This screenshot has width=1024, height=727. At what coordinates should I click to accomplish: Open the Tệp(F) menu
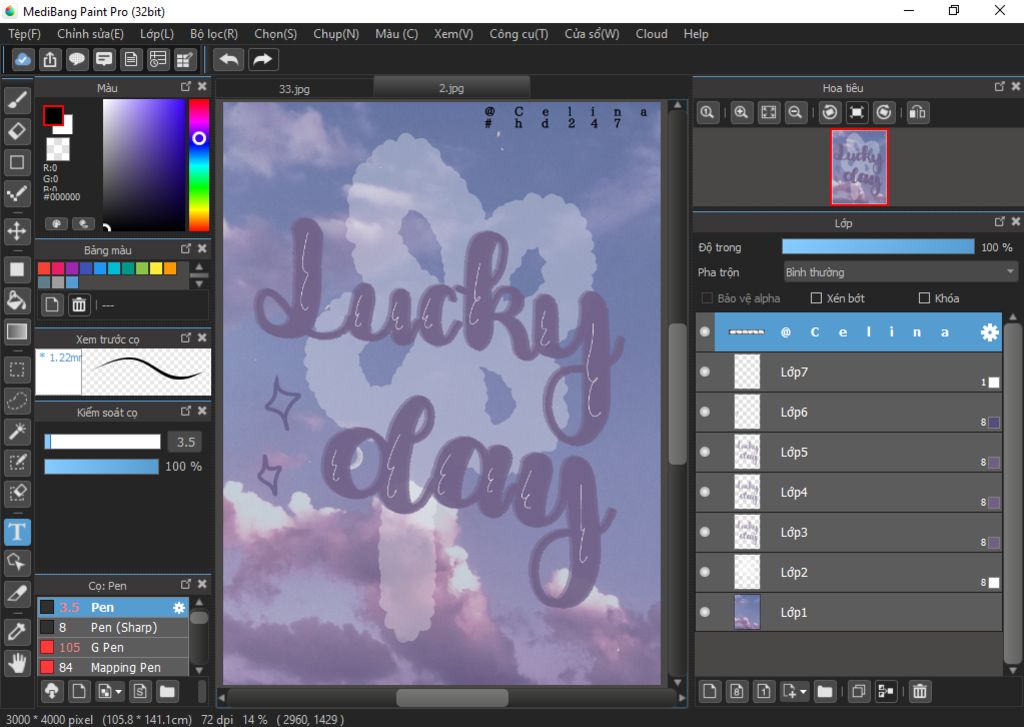(x=24, y=34)
